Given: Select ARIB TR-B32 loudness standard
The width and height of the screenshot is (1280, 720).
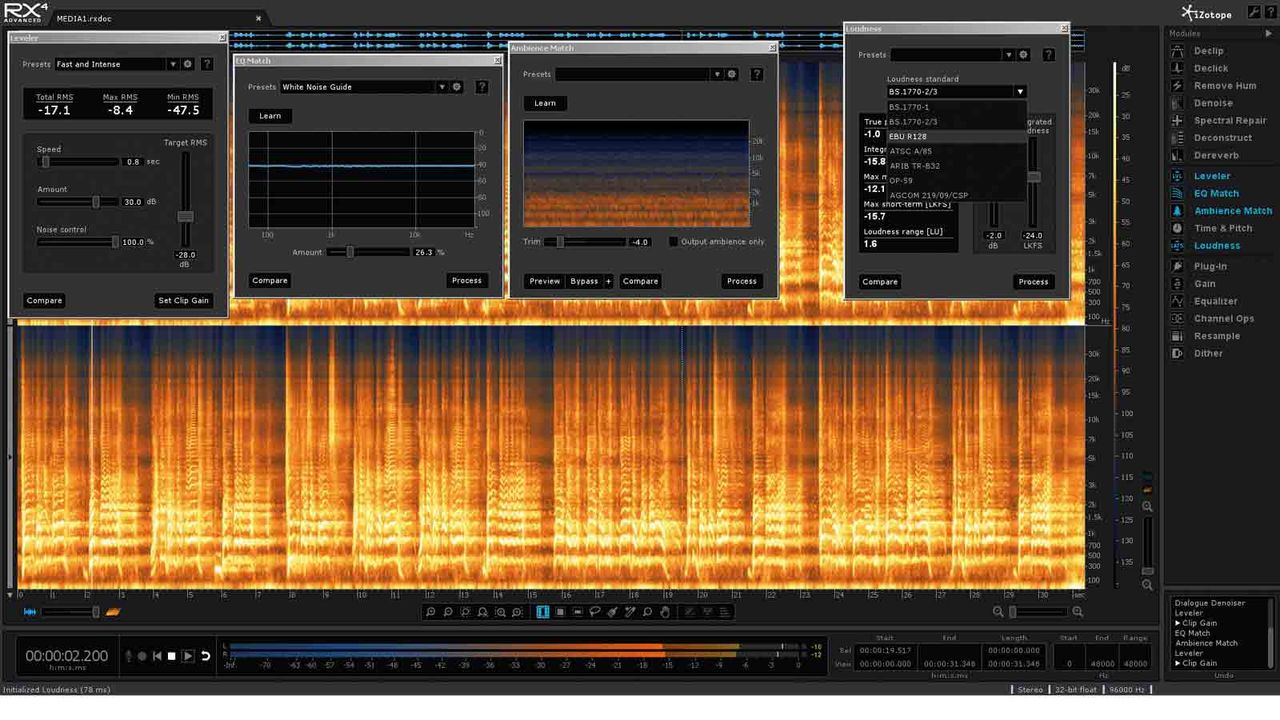Looking at the screenshot, I should (956, 166).
